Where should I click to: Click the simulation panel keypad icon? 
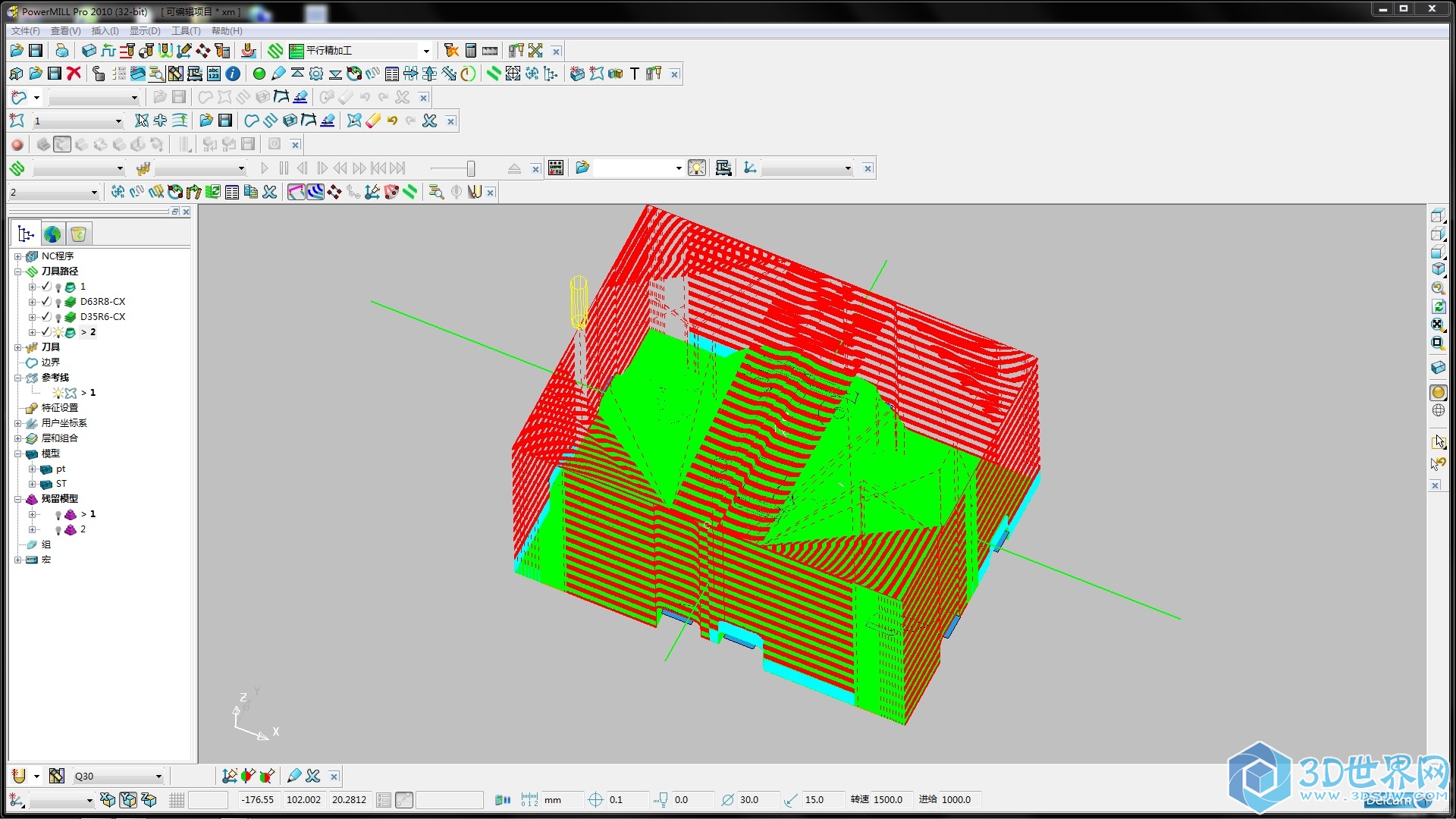pyautogui.click(x=556, y=168)
